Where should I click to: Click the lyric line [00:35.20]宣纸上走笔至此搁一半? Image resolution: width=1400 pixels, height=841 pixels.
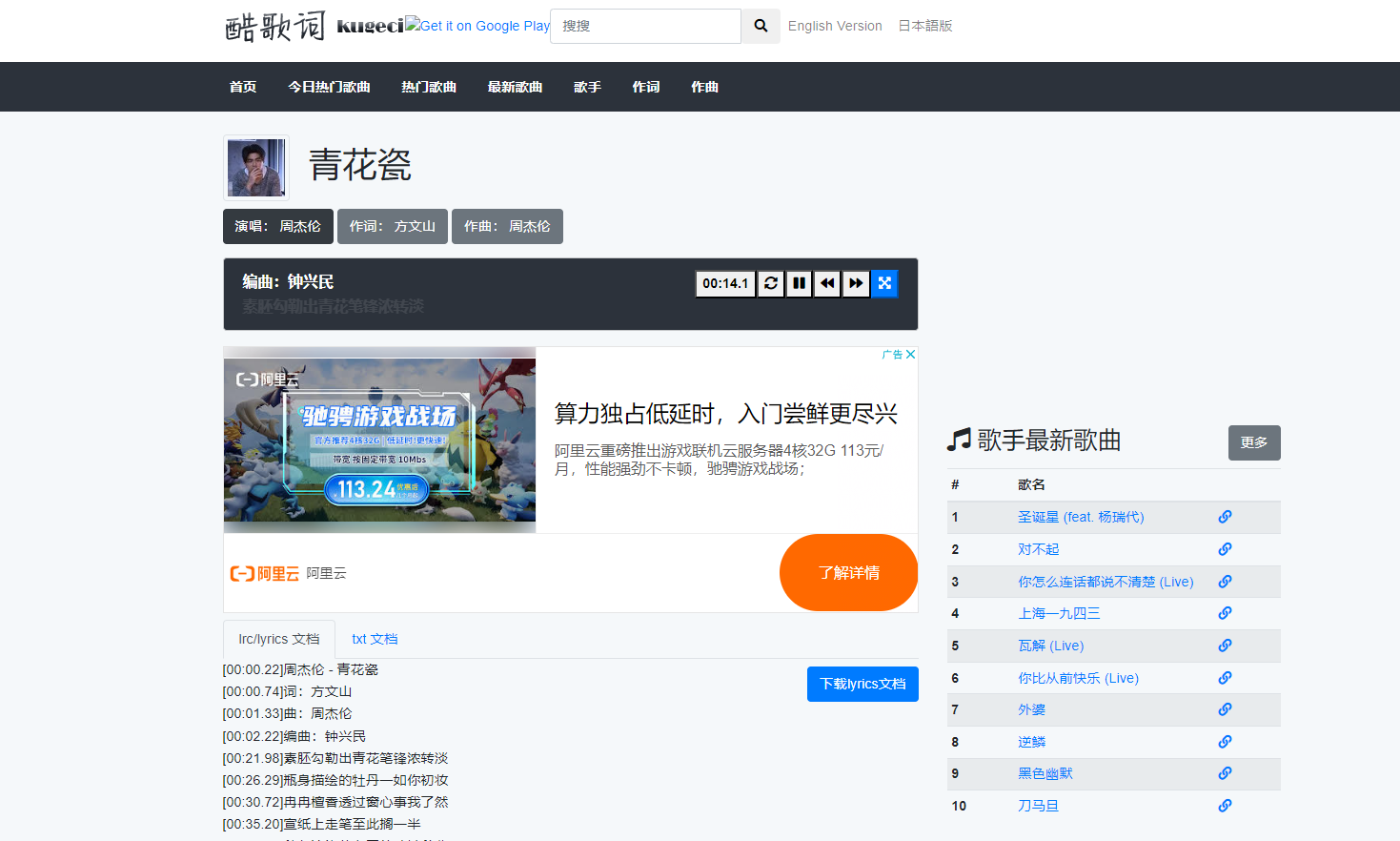point(321,824)
